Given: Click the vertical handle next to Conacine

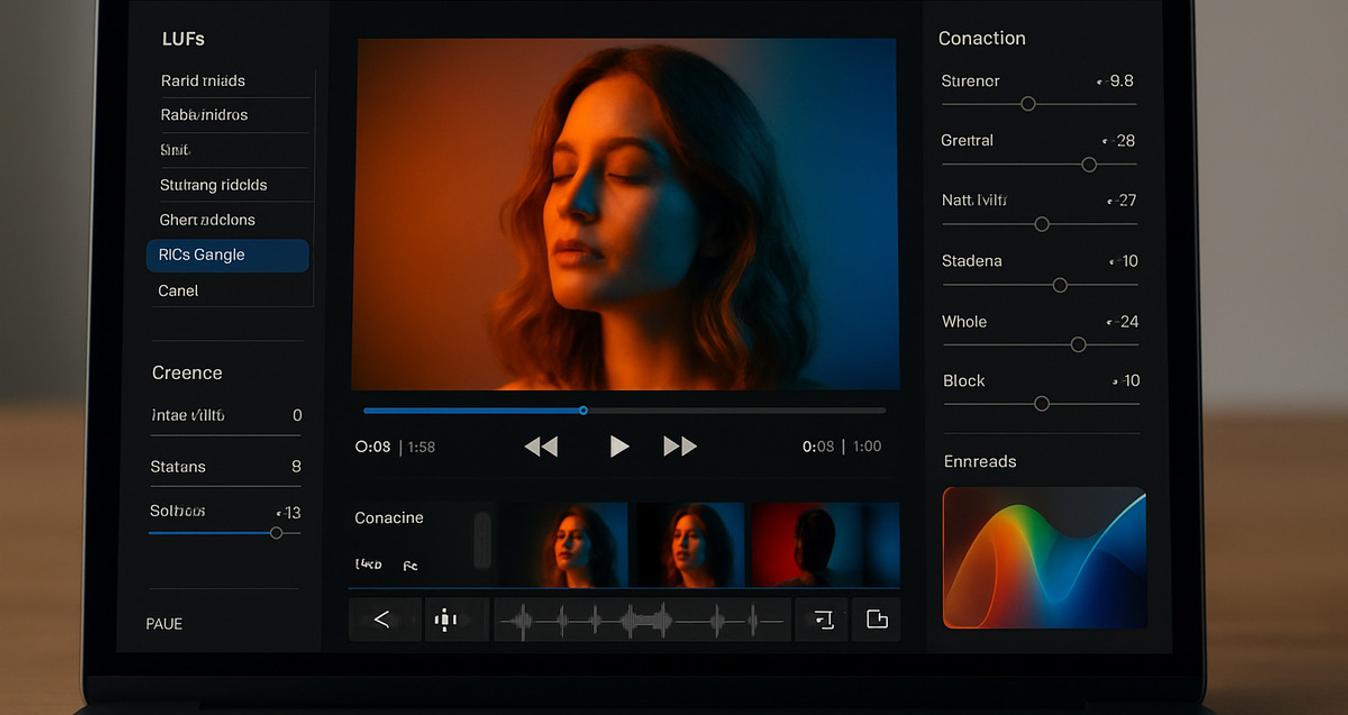Looking at the screenshot, I should tap(482, 541).
